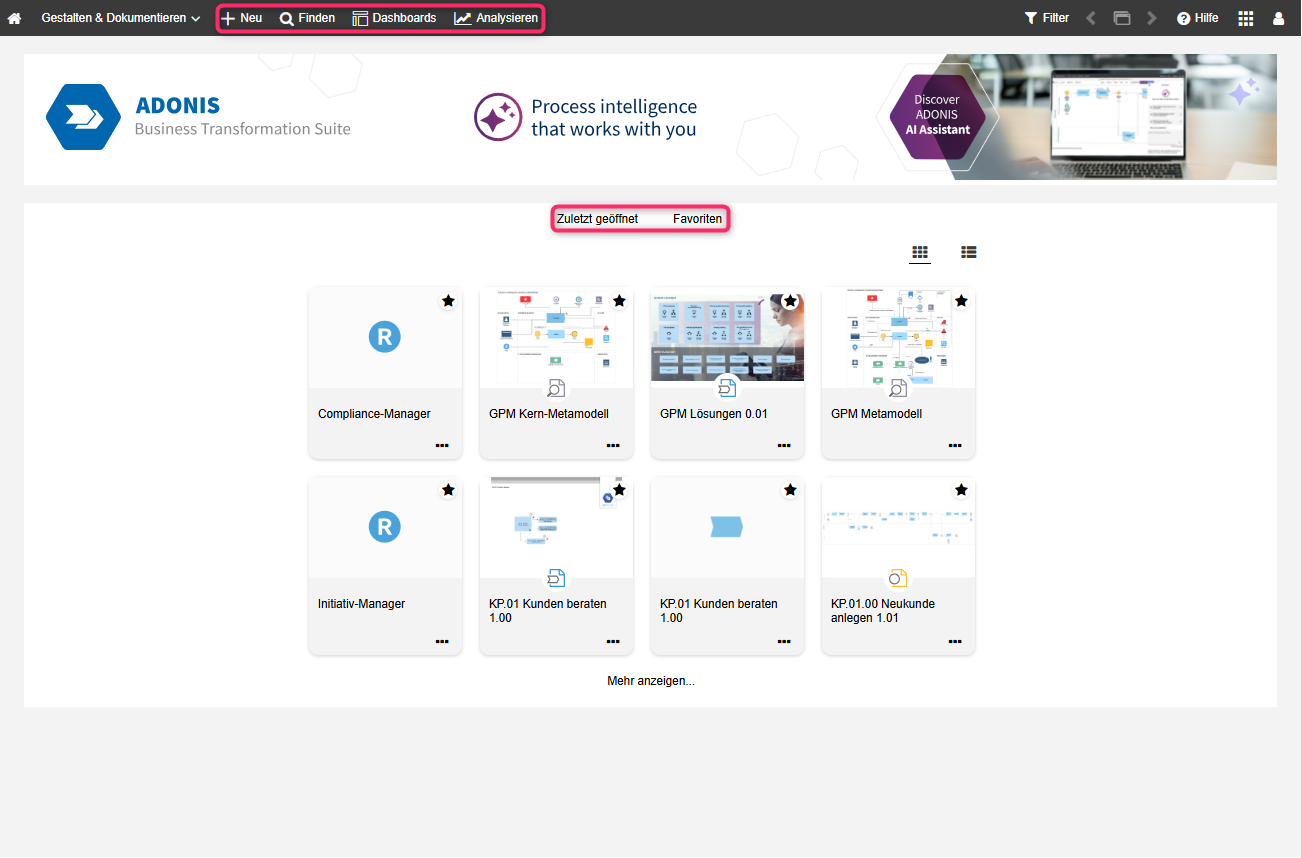The image size is (1302, 858).
Task: Navigate forward with the right arrow
Action: 1152,18
